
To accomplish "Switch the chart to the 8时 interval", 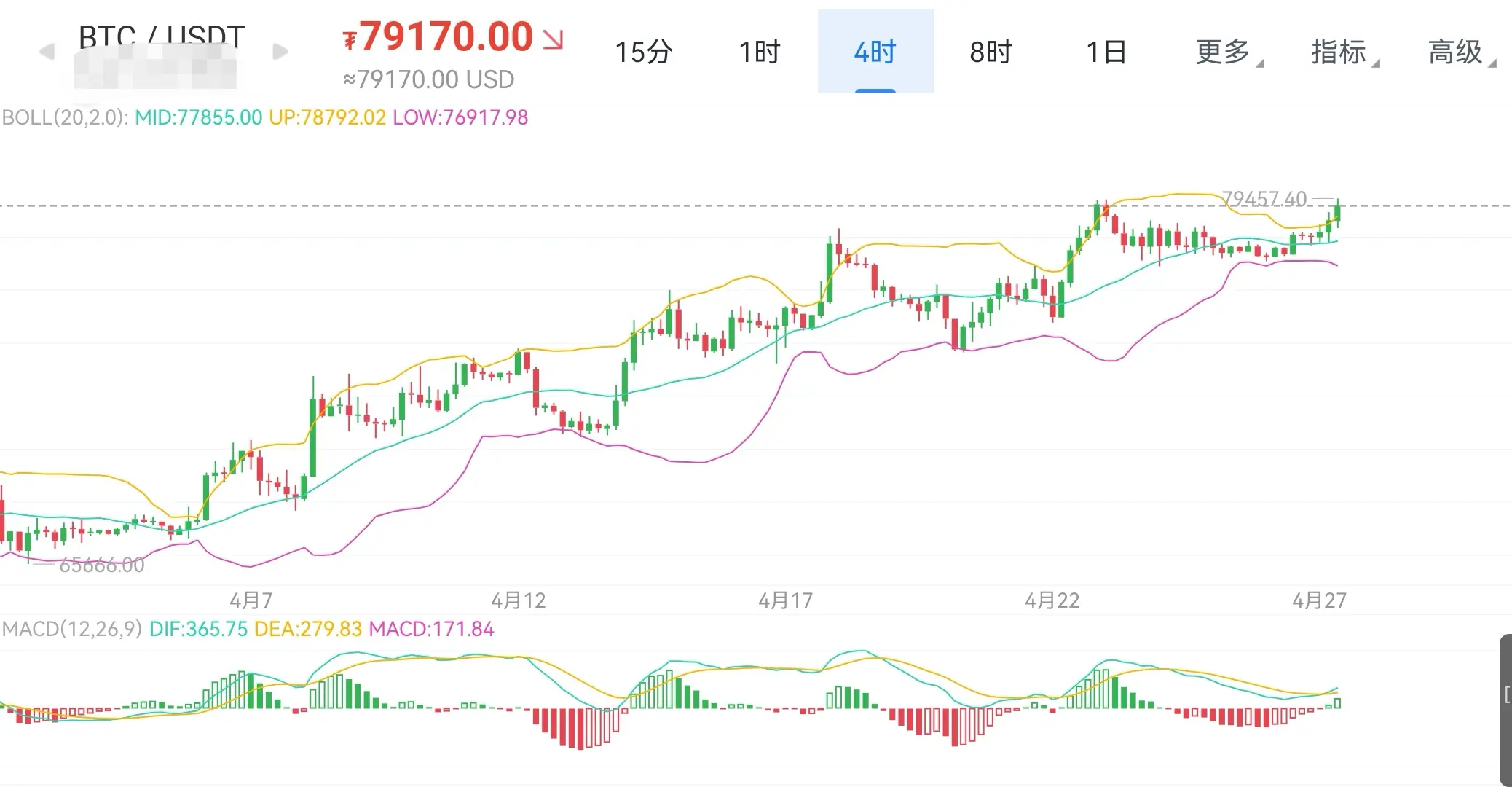I will point(991,52).
